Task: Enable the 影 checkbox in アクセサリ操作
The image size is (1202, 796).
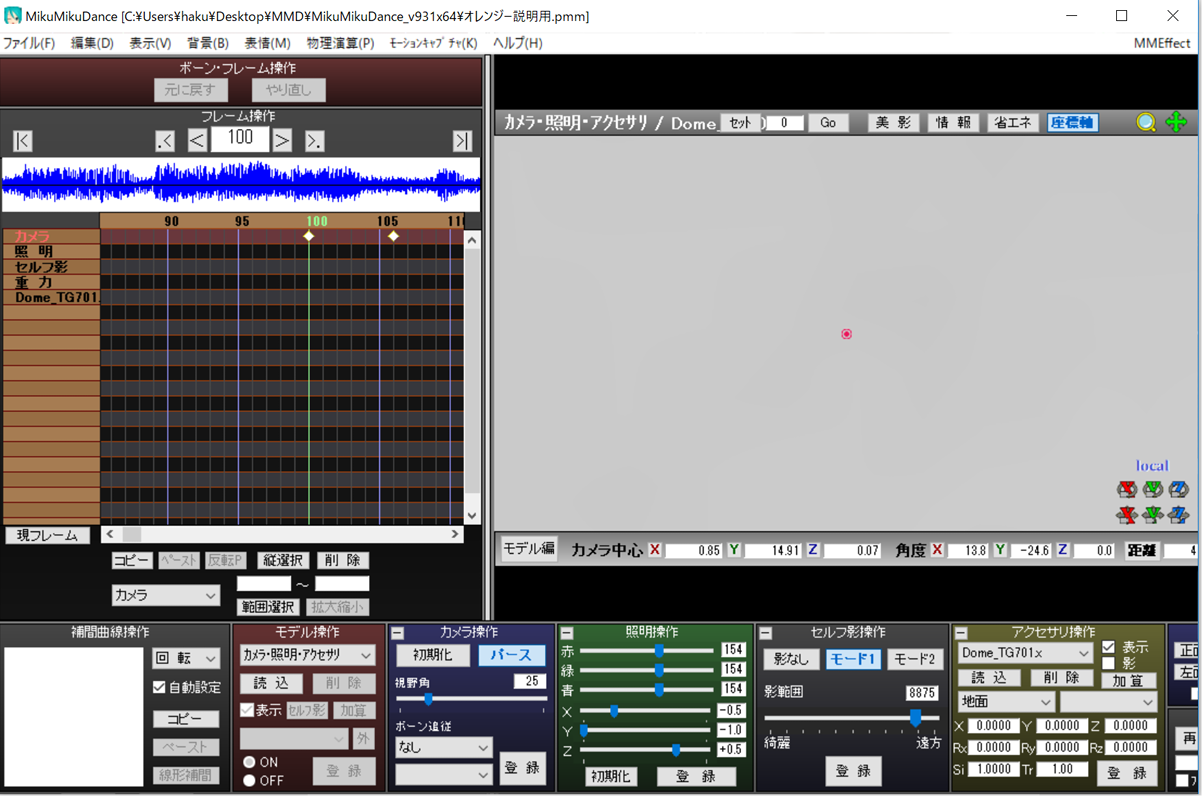Action: [1108, 663]
